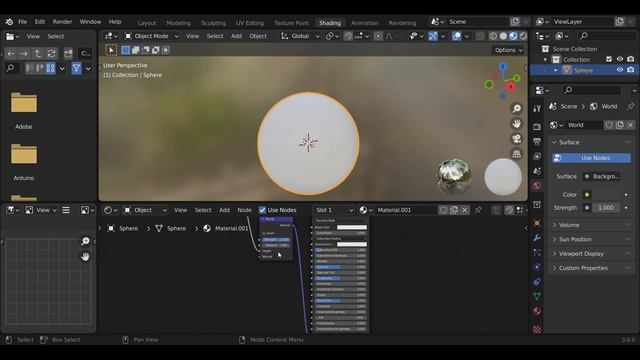Viewport: 640px width, 360px height.
Task: Toggle snapping magnet in viewport header
Action: click(348, 36)
